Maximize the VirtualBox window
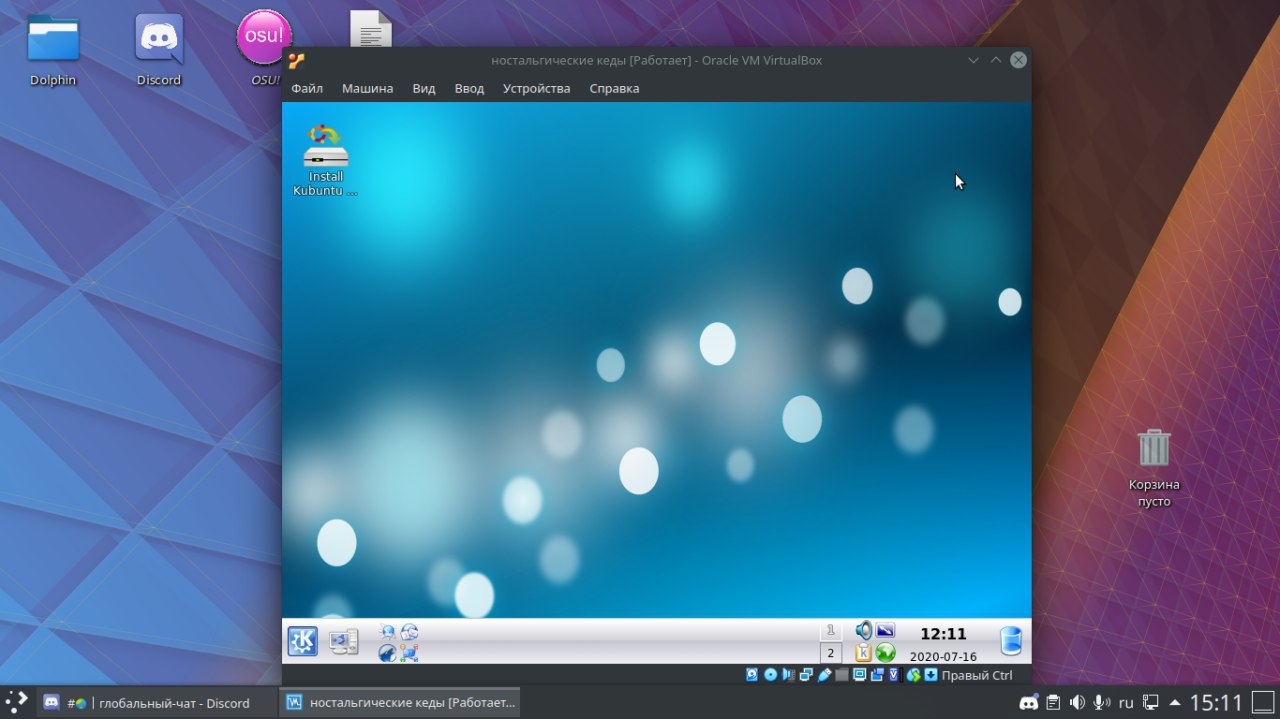The image size is (1280, 719). (995, 60)
